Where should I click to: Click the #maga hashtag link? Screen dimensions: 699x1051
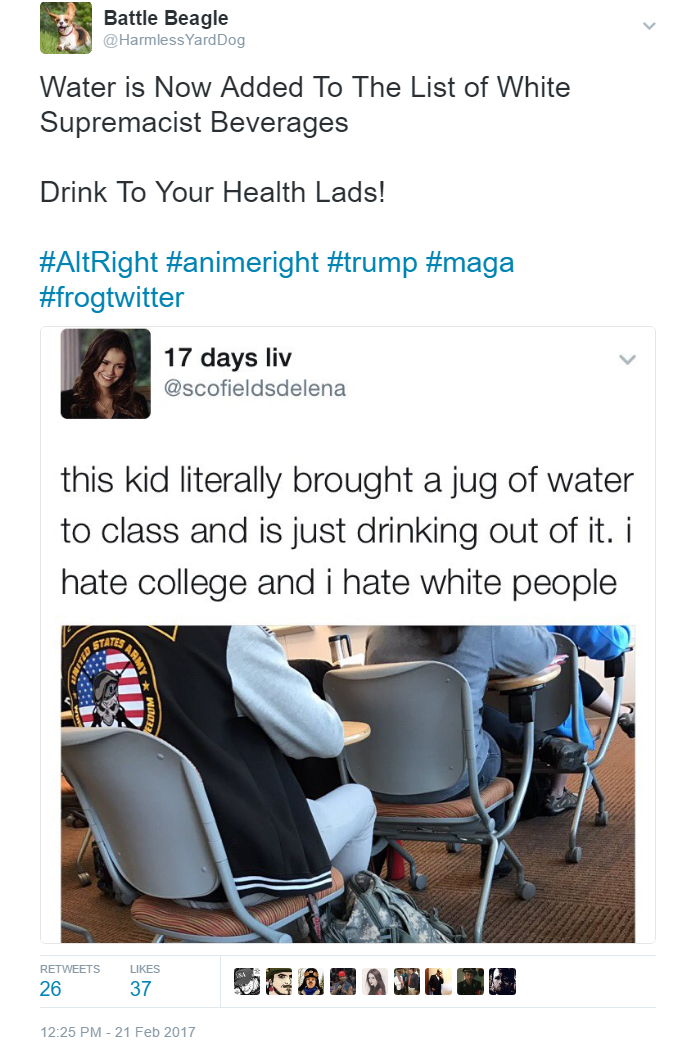473,262
